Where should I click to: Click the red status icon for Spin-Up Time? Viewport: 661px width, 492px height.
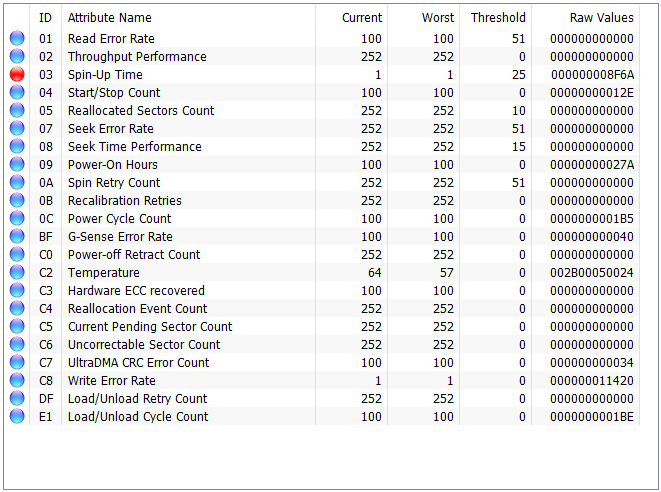point(17,74)
